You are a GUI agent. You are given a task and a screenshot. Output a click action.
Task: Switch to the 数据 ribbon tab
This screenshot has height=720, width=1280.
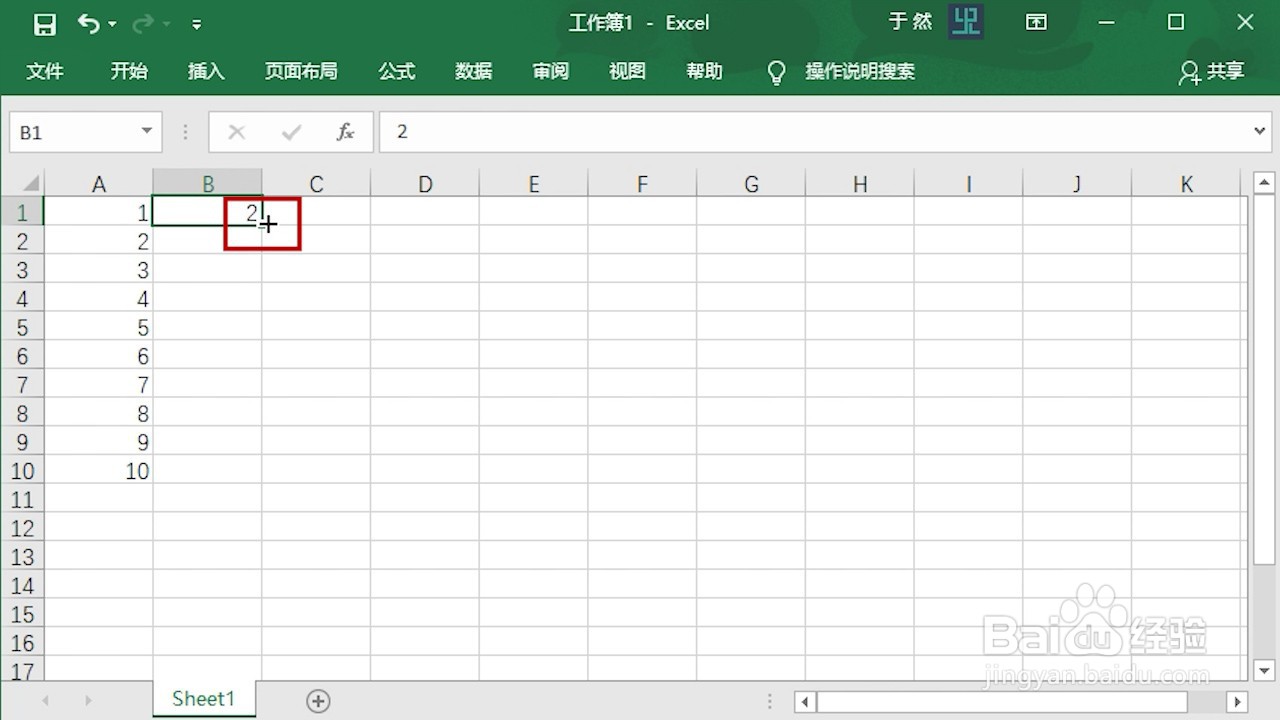[x=473, y=71]
